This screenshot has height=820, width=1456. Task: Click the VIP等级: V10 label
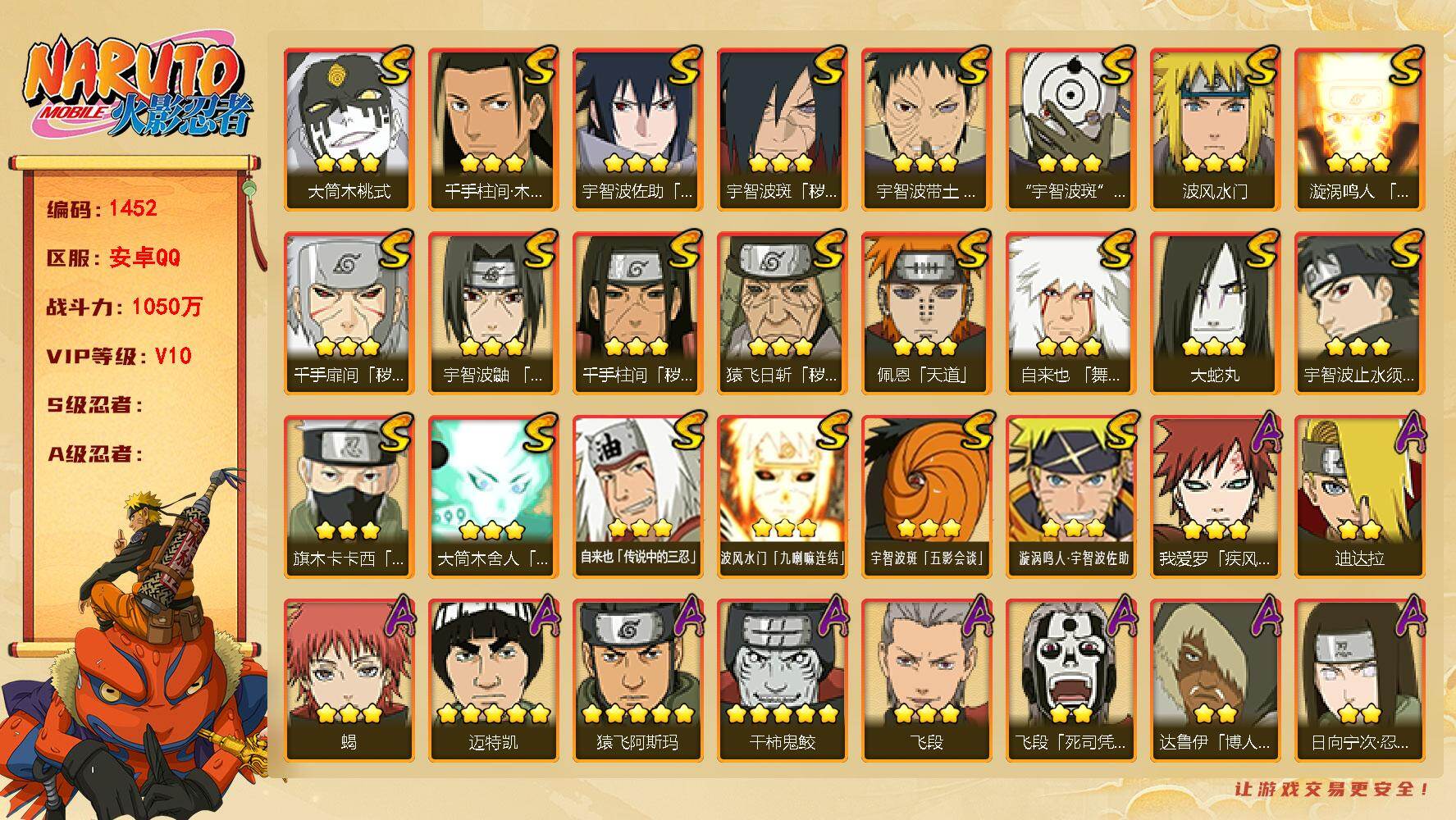119,356
